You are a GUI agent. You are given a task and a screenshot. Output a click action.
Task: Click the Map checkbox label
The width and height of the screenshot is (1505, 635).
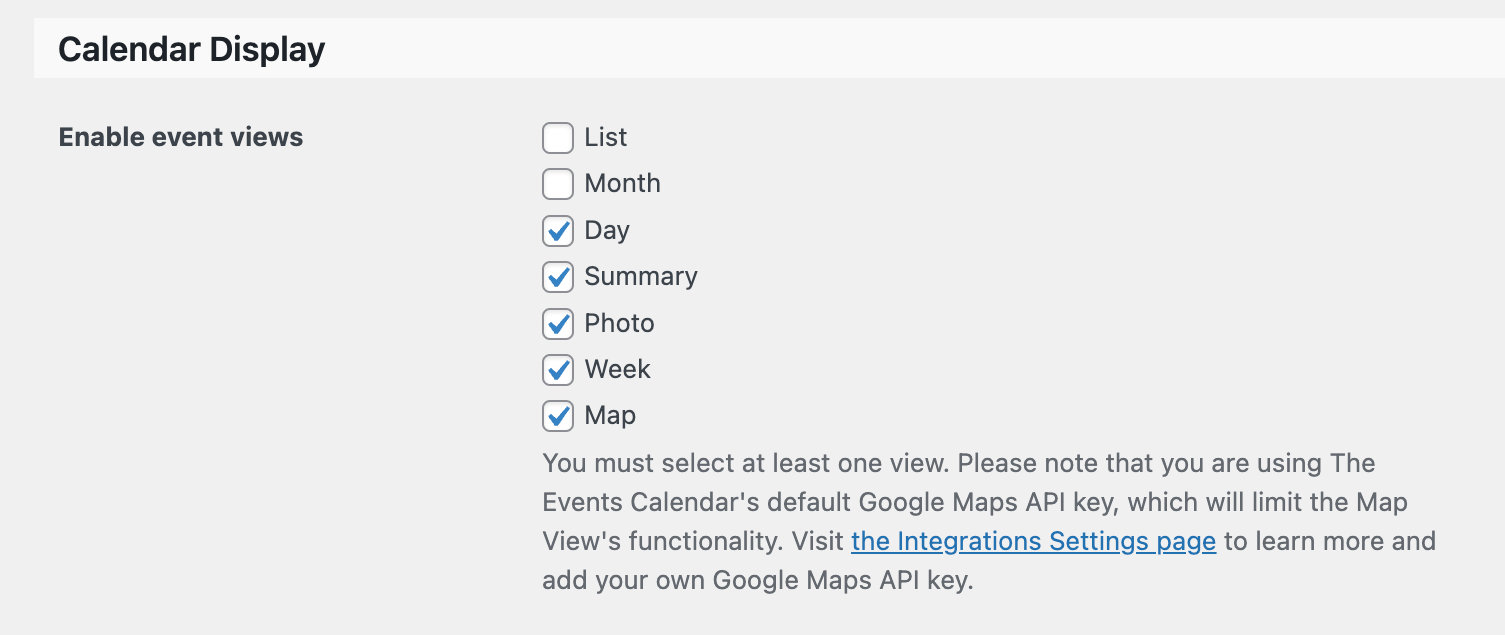point(610,415)
